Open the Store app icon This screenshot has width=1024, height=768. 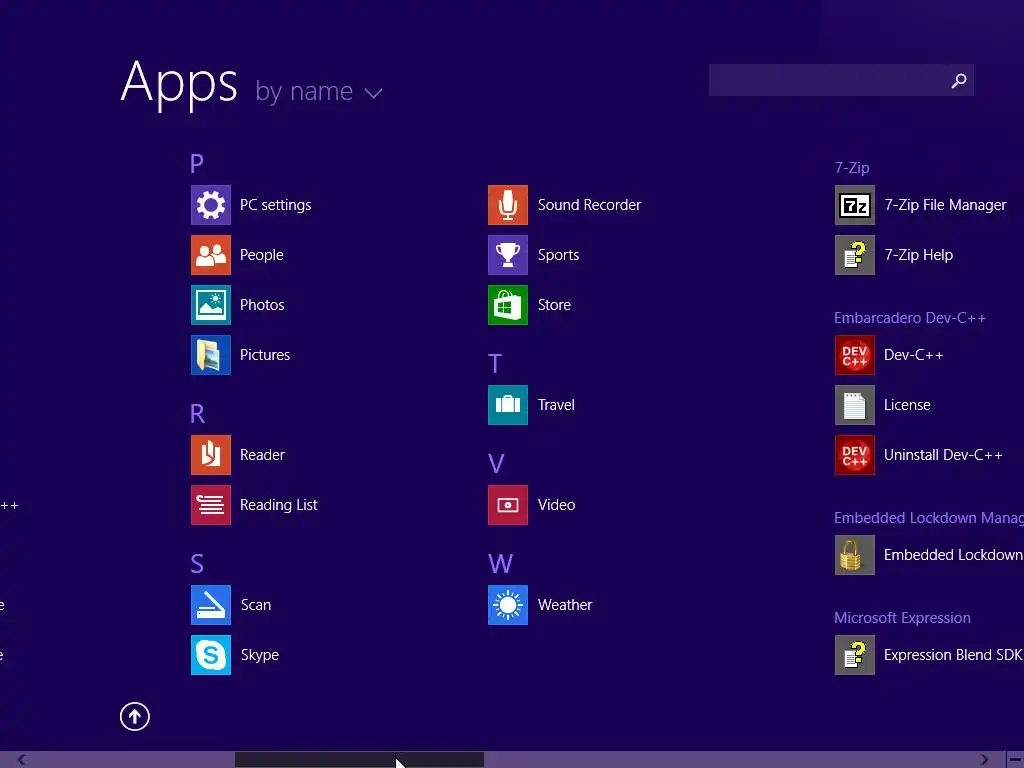coord(507,305)
